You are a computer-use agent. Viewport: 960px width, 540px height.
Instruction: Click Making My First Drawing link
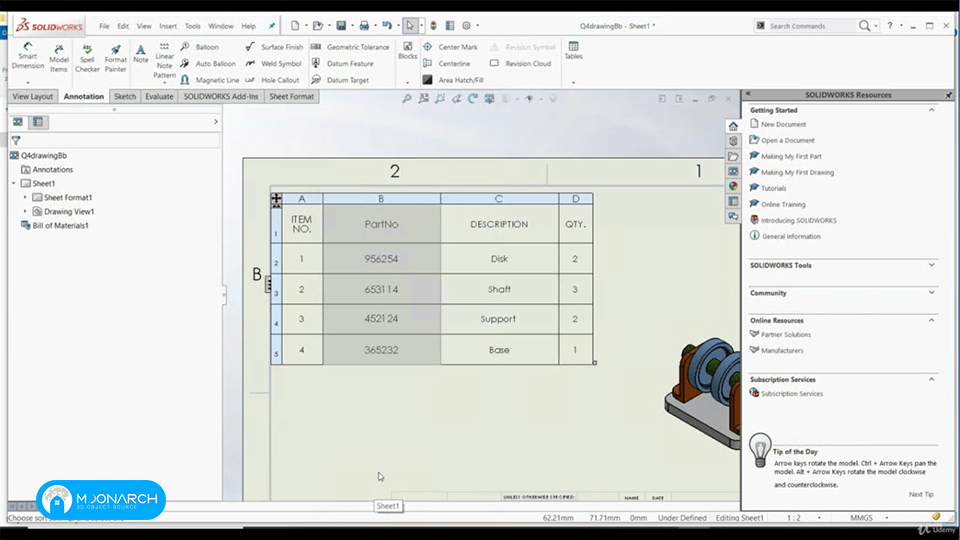tap(792, 173)
